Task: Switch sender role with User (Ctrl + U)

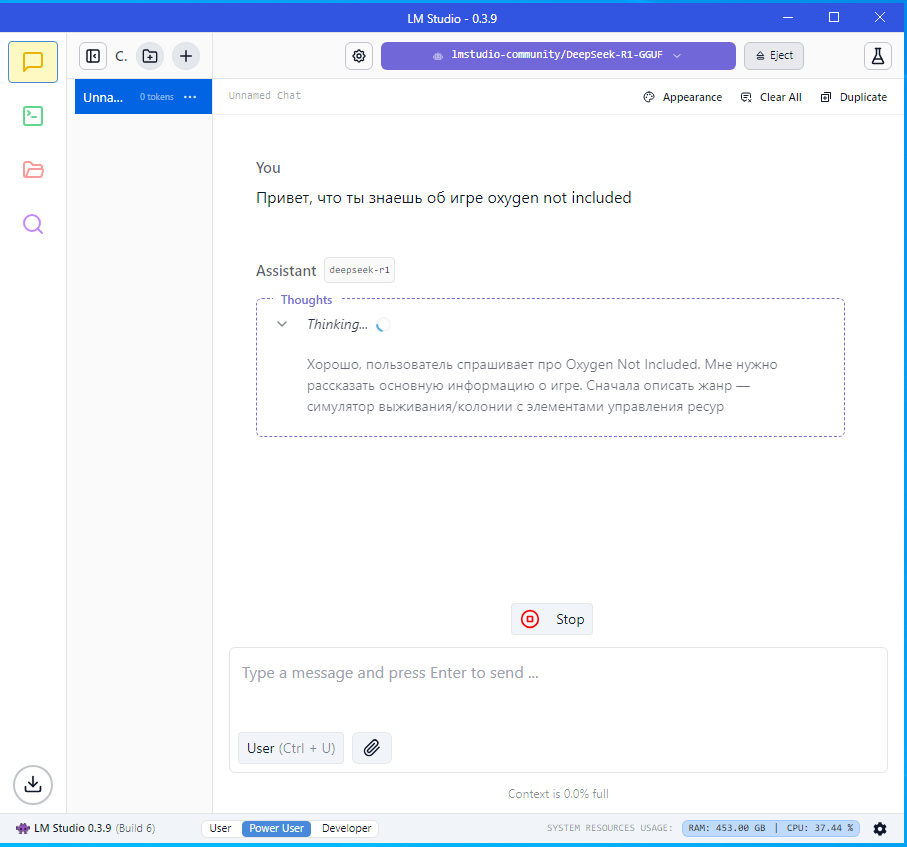Action: click(291, 748)
